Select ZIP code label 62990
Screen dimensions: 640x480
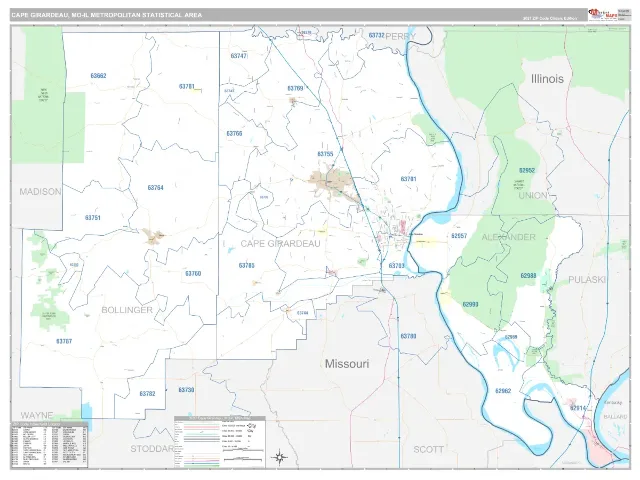pyautogui.click(x=471, y=304)
